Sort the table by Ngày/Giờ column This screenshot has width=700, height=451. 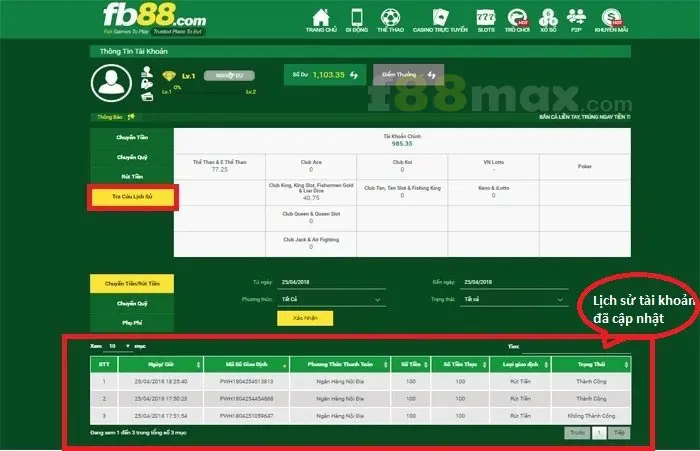click(x=161, y=364)
